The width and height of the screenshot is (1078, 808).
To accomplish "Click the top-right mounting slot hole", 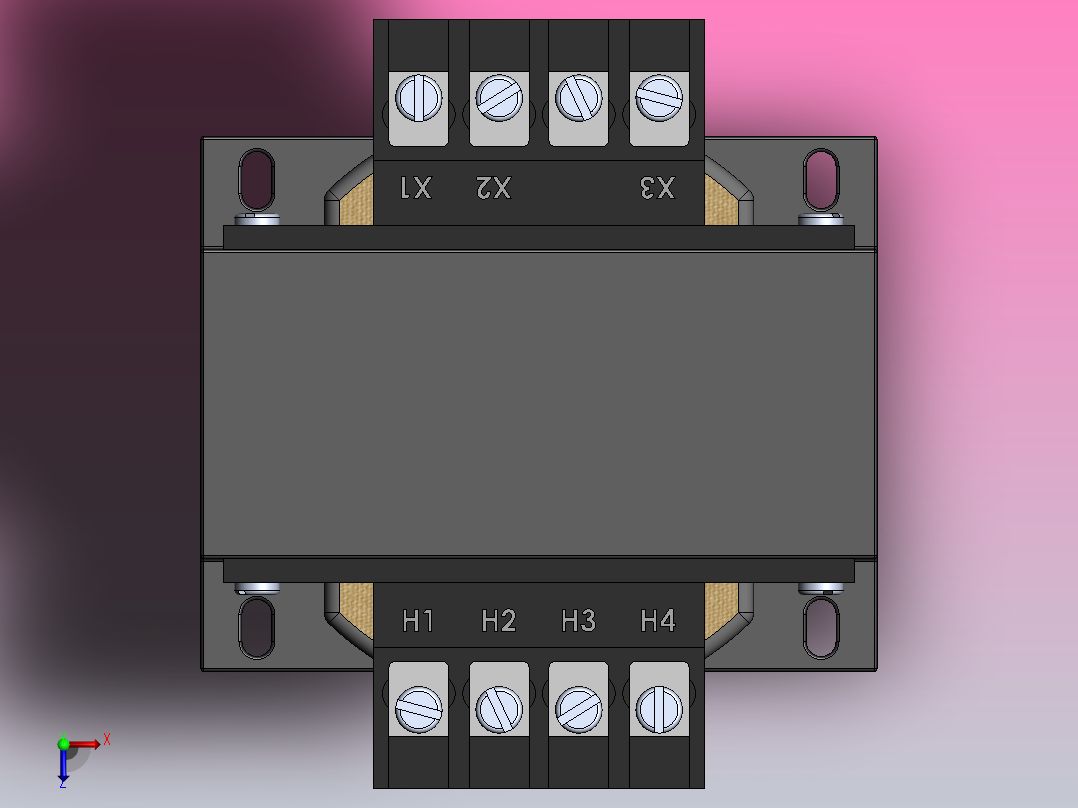I will tap(821, 179).
